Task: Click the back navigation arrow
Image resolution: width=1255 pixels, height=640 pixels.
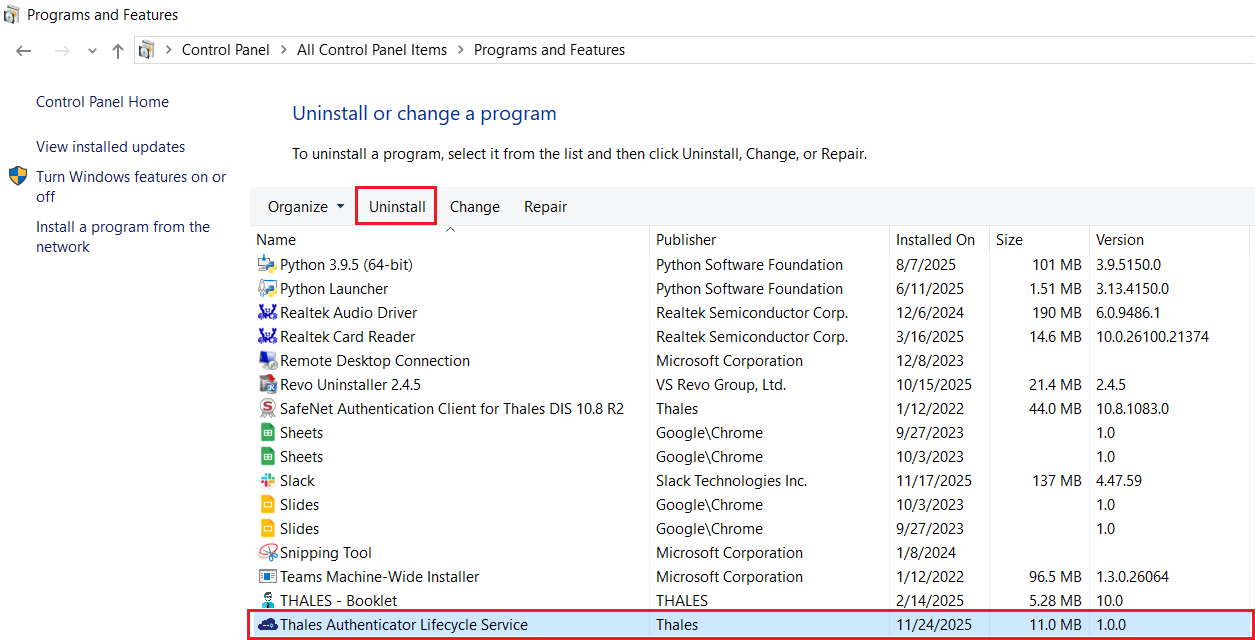Action: (23, 50)
